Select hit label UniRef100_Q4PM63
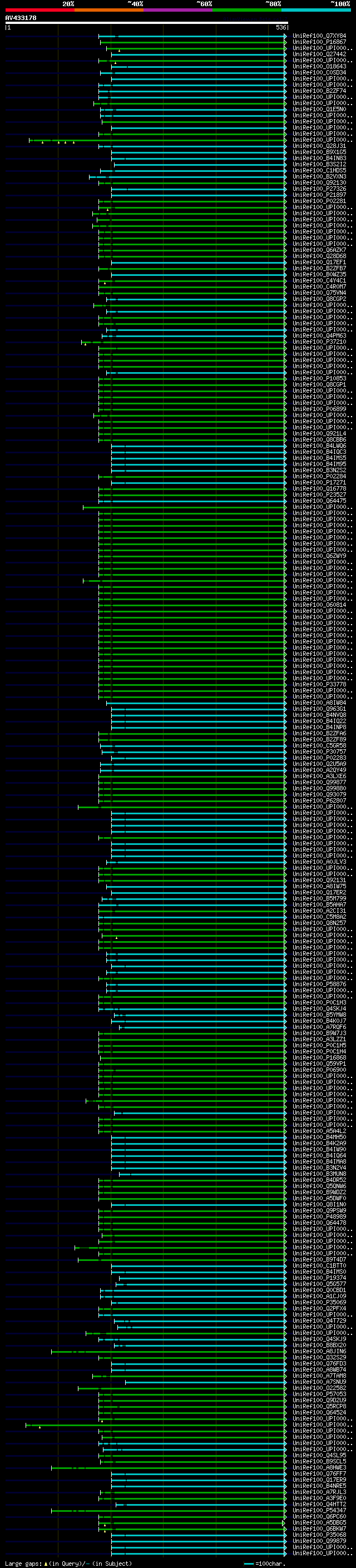This screenshot has width=356, height=1568. [x=319, y=336]
